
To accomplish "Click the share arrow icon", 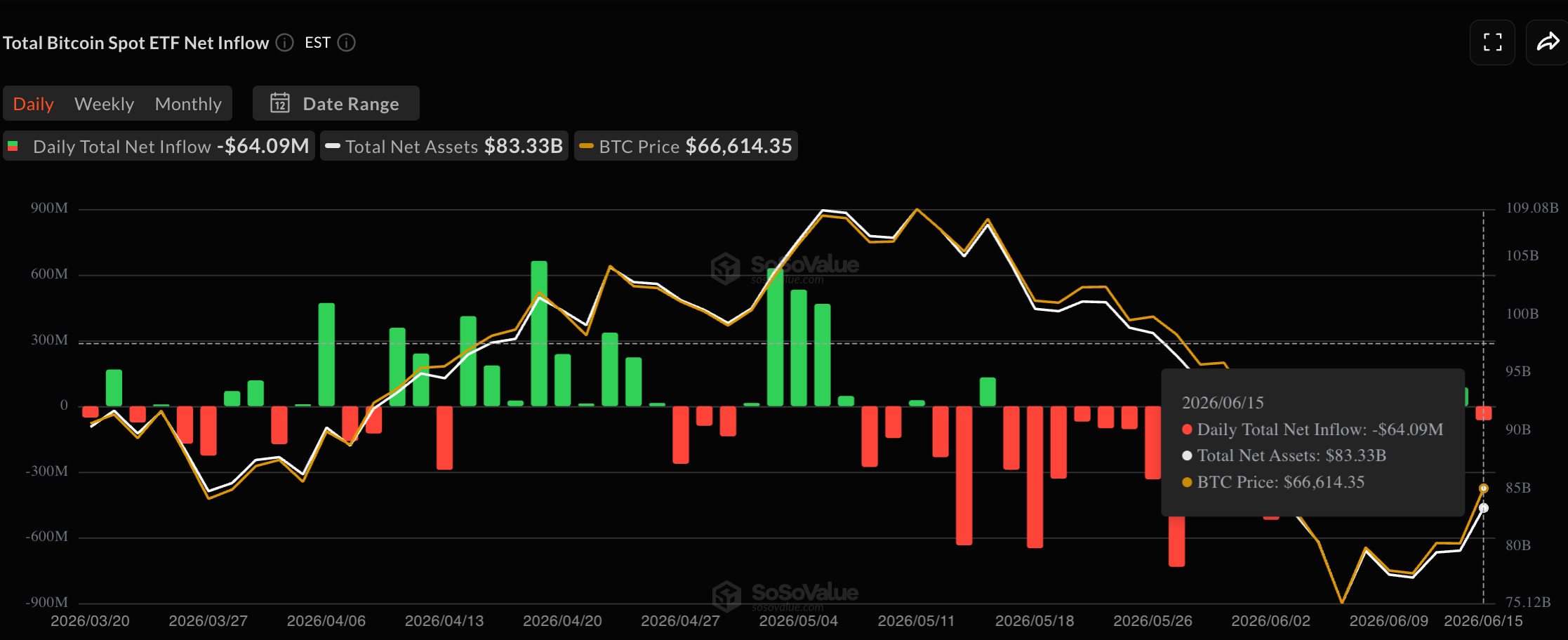I will (x=1548, y=42).
